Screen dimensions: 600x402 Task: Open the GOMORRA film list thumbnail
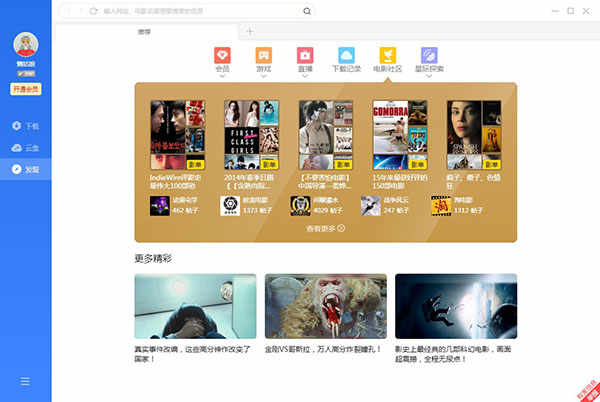pyautogui.click(x=400, y=135)
